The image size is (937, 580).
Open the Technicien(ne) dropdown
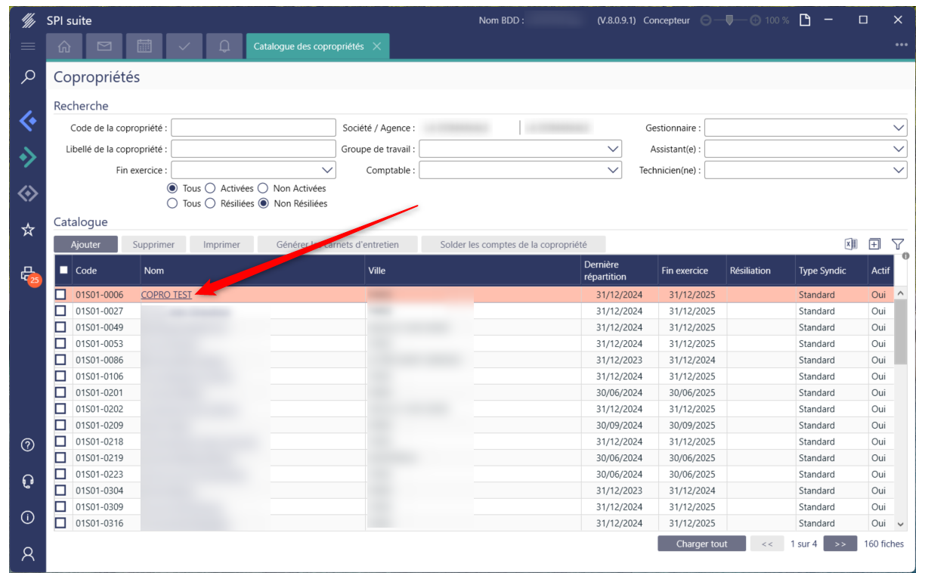[x=806, y=170]
